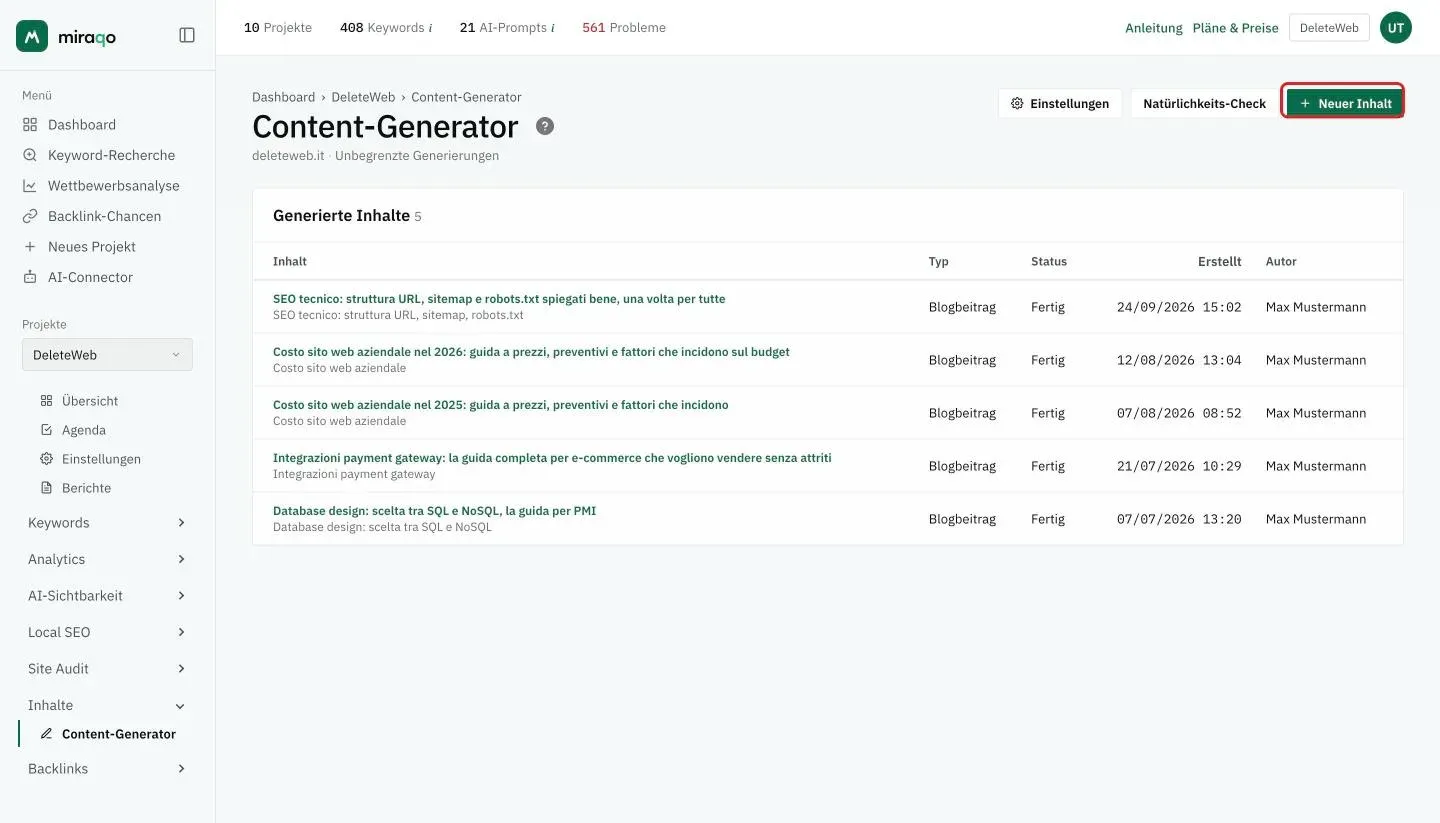The height and width of the screenshot is (823, 1440).
Task: Expand the Local SEO sidebar section
Action: pyautogui.click(x=107, y=632)
